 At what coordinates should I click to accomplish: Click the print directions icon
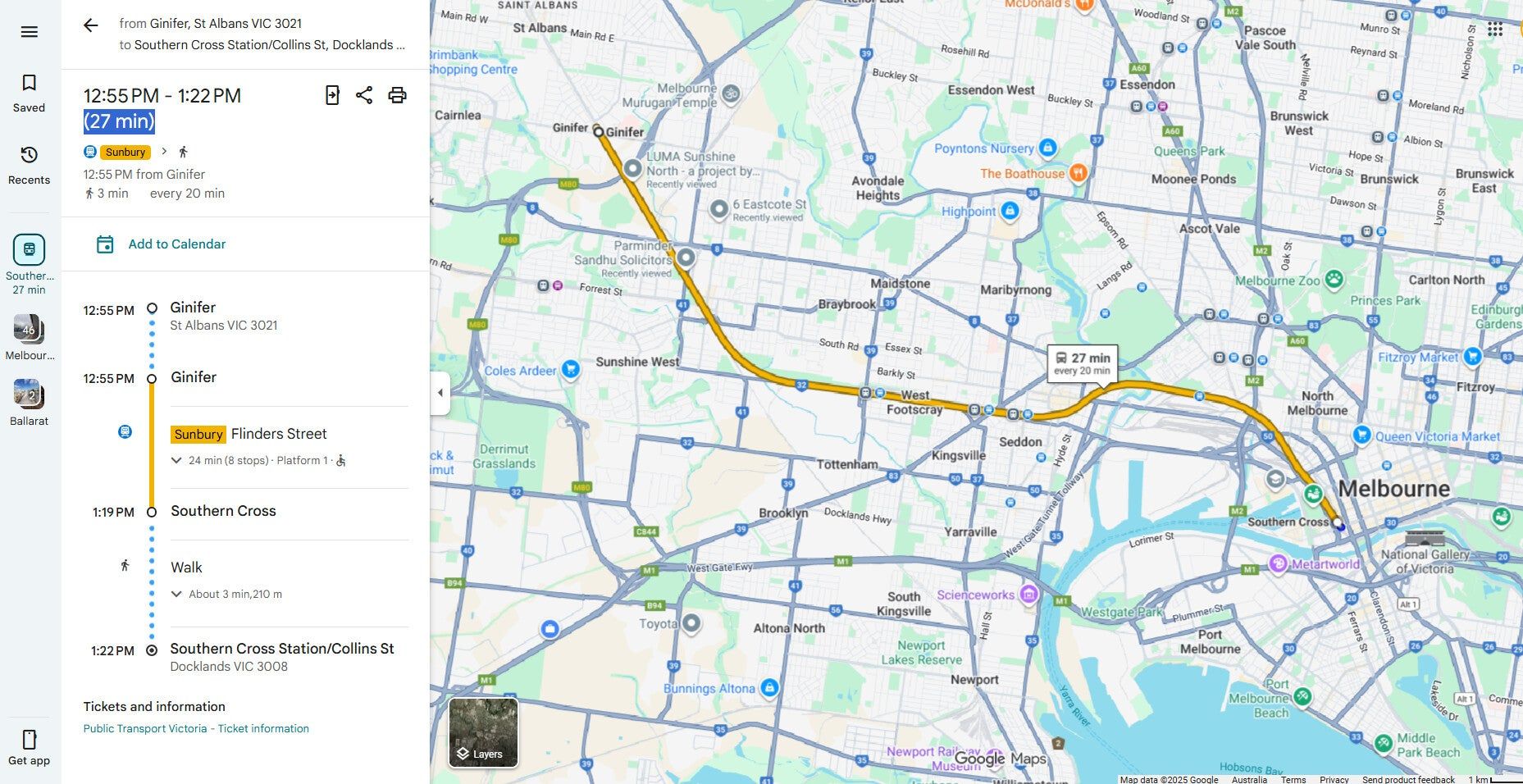(x=398, y=95)
